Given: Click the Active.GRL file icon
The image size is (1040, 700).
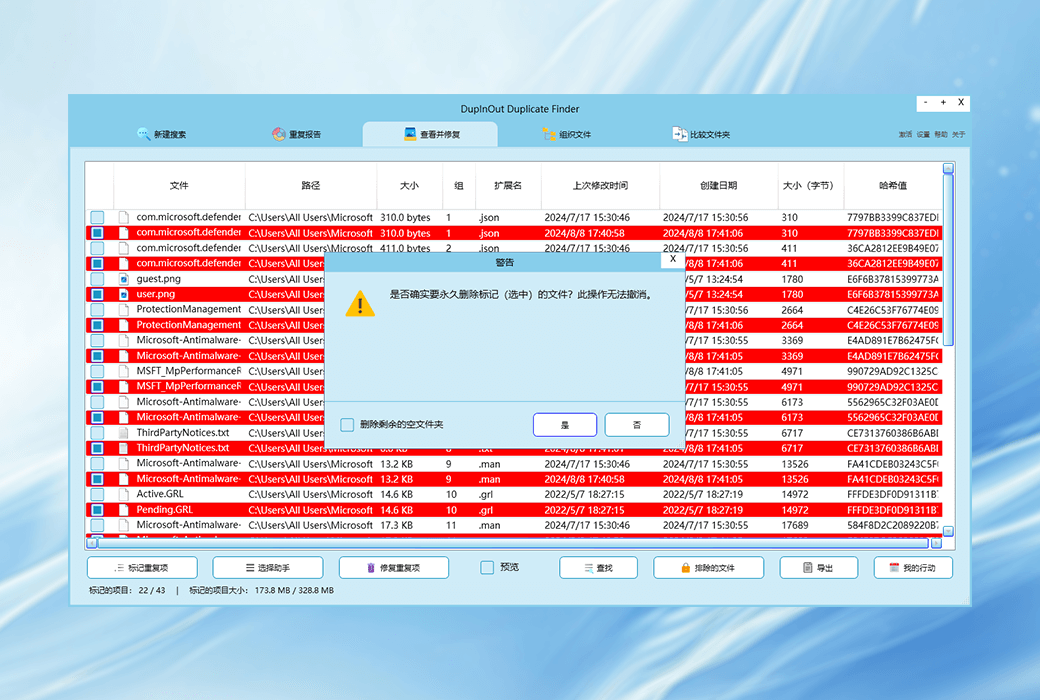Looking at the screenshot, I should coord(123,494).
